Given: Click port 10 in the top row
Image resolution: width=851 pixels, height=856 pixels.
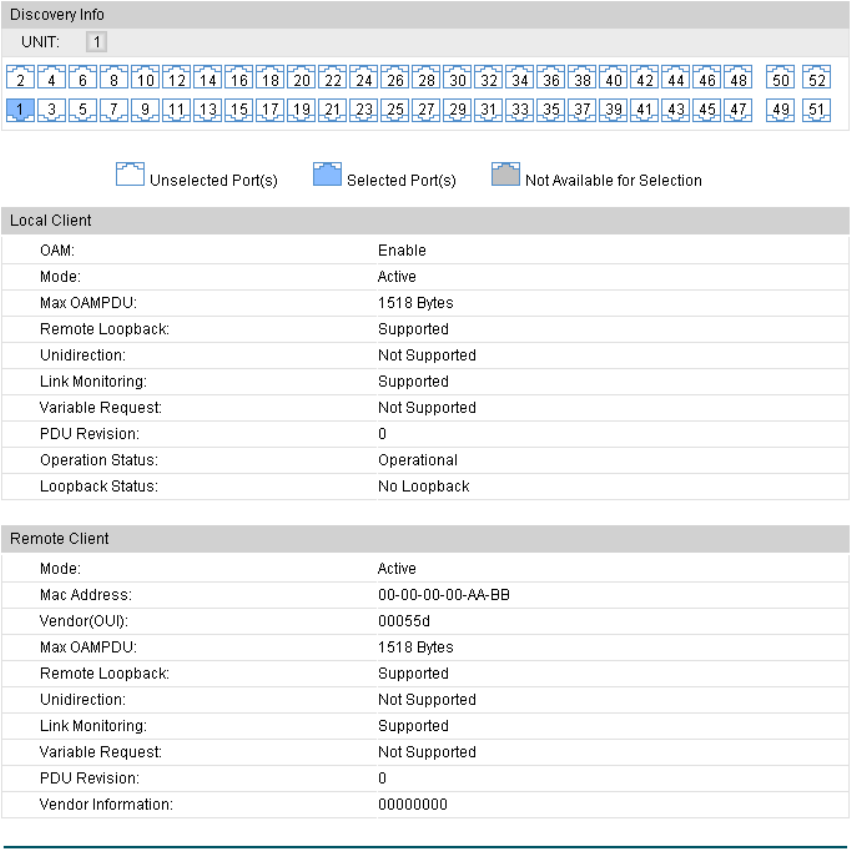Looking at the screenshot, I should 145,77.
